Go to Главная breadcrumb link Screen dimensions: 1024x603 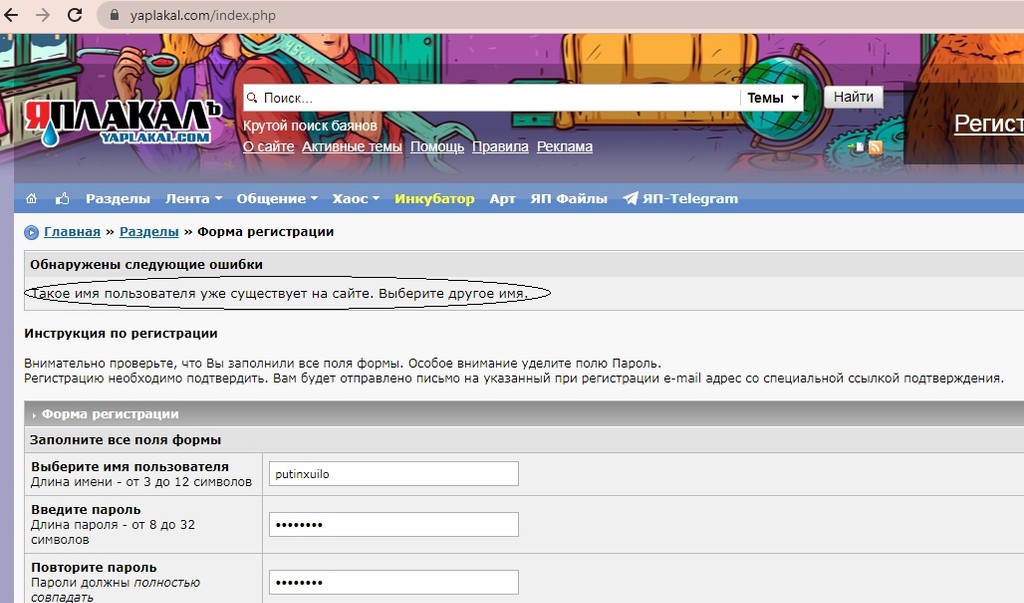coord(72,232)
